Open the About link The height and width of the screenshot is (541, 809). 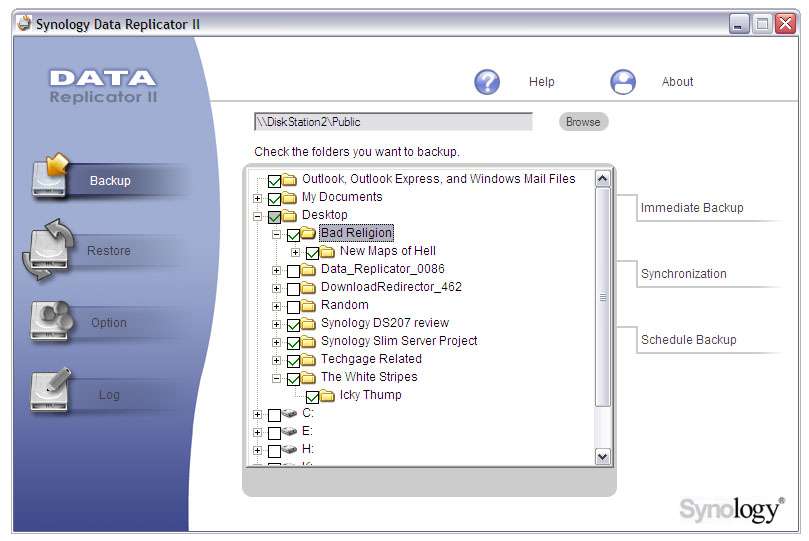(x=677, y=81)
